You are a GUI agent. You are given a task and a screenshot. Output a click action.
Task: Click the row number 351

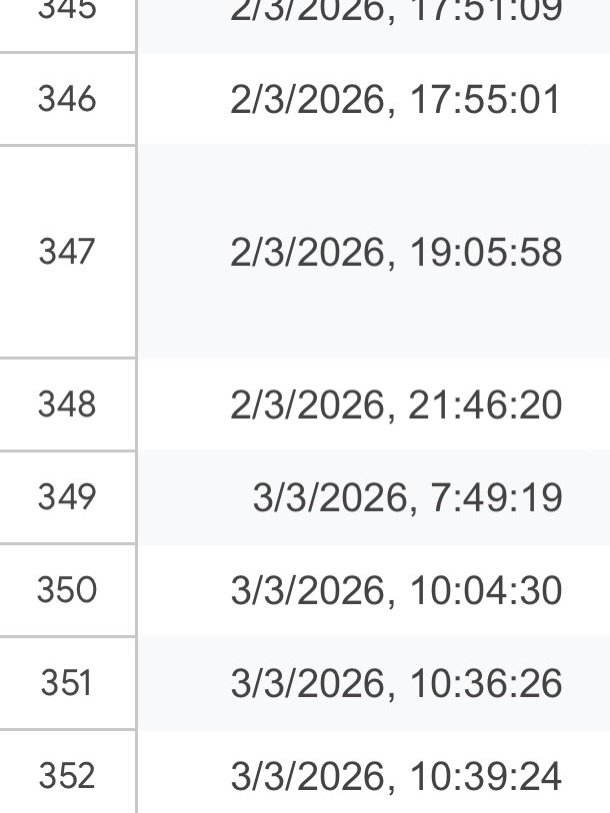[x=67, y=683]
